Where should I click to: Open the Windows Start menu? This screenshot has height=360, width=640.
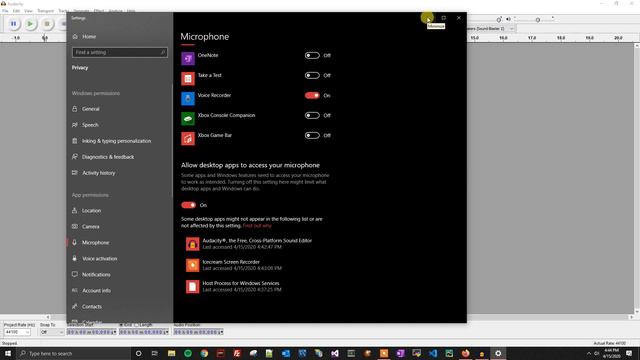click(x=8, y=353)
